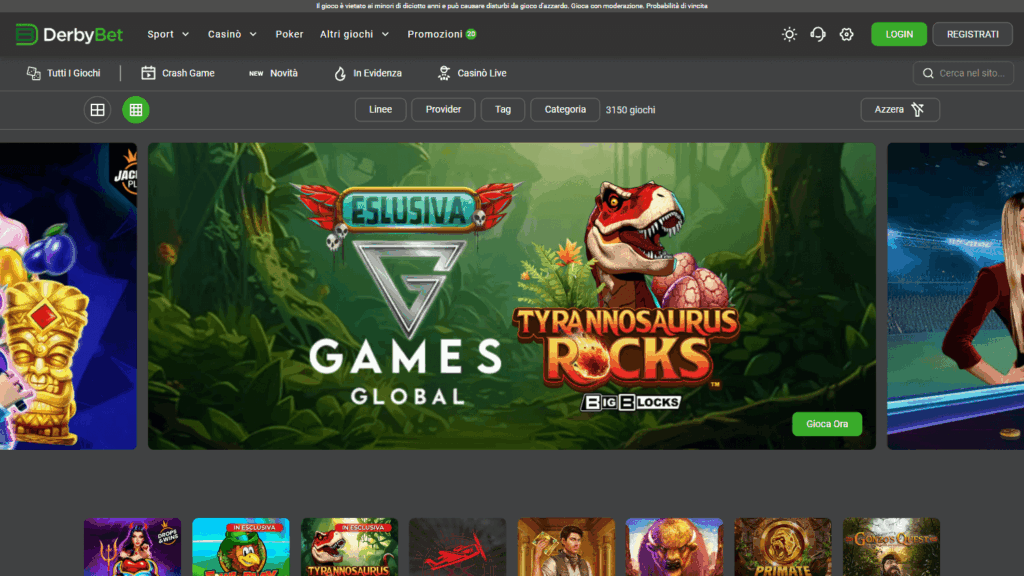Open customer support headset icon
Screen dimensions: 1024x576
818,34
